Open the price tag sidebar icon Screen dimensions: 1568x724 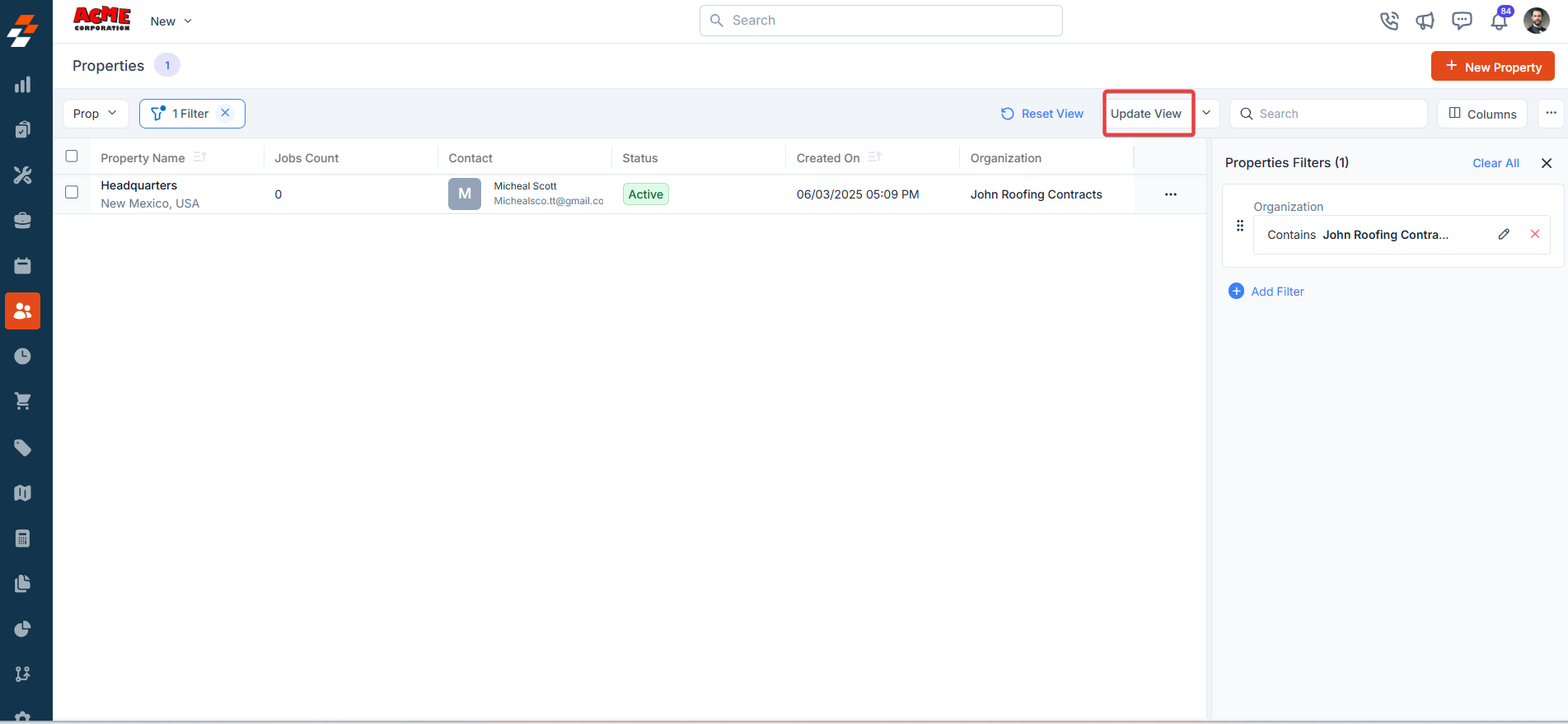point(23,447)
